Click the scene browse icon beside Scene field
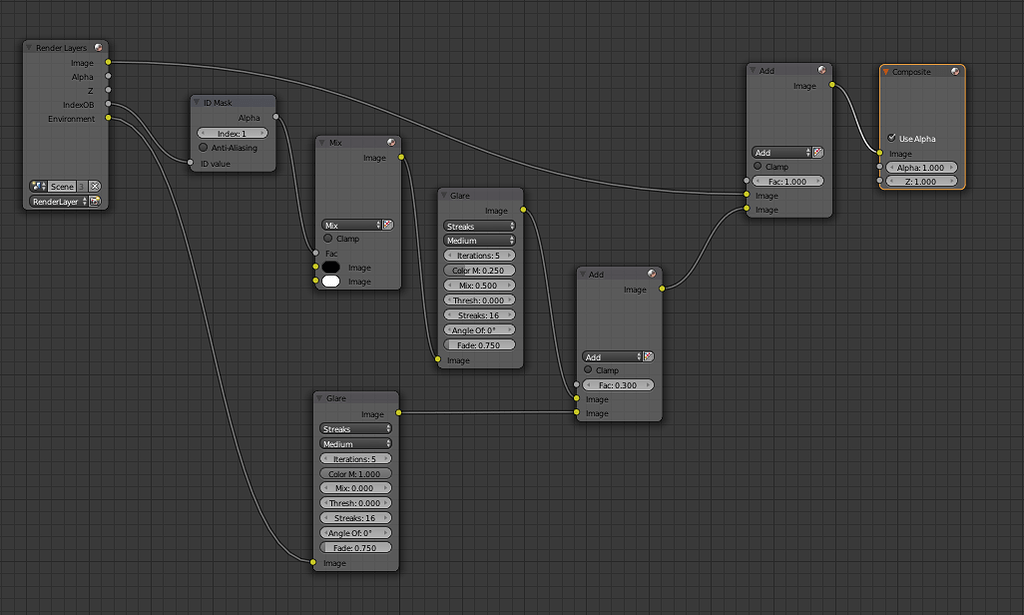 [x=38, y=187]
